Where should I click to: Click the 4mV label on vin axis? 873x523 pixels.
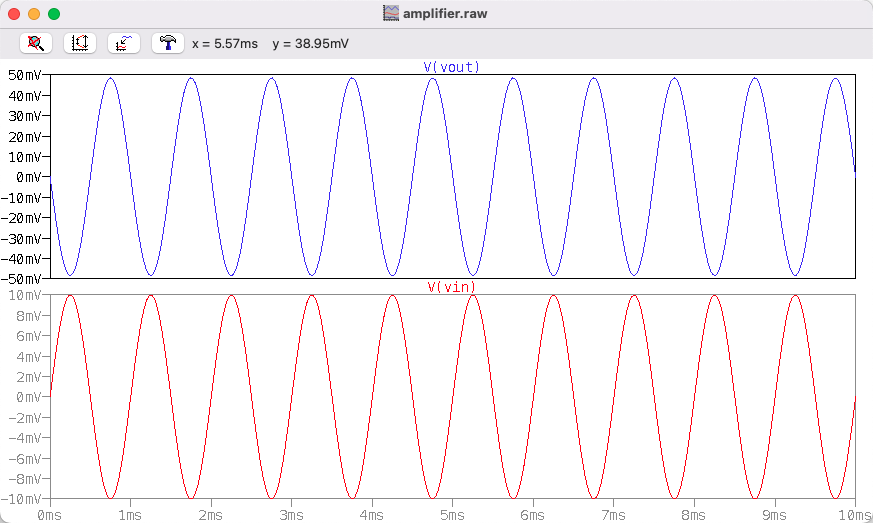28,356
